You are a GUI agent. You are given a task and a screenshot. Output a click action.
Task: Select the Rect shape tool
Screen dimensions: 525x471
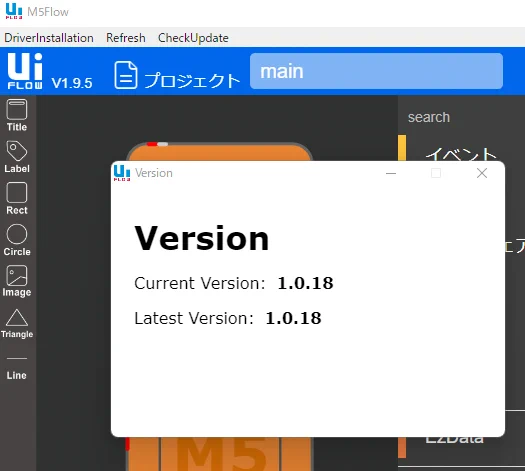click(x=17, y=199)
